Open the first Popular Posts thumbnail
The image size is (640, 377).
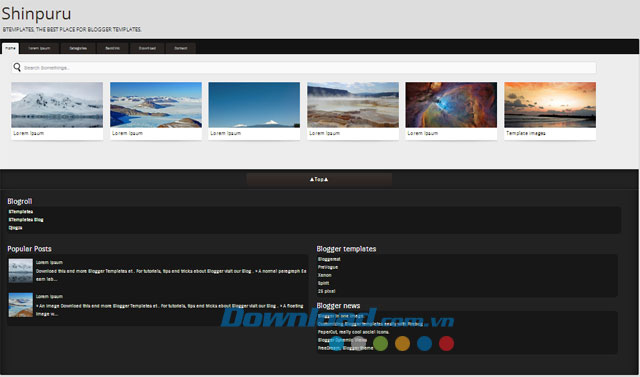(21, 271)
